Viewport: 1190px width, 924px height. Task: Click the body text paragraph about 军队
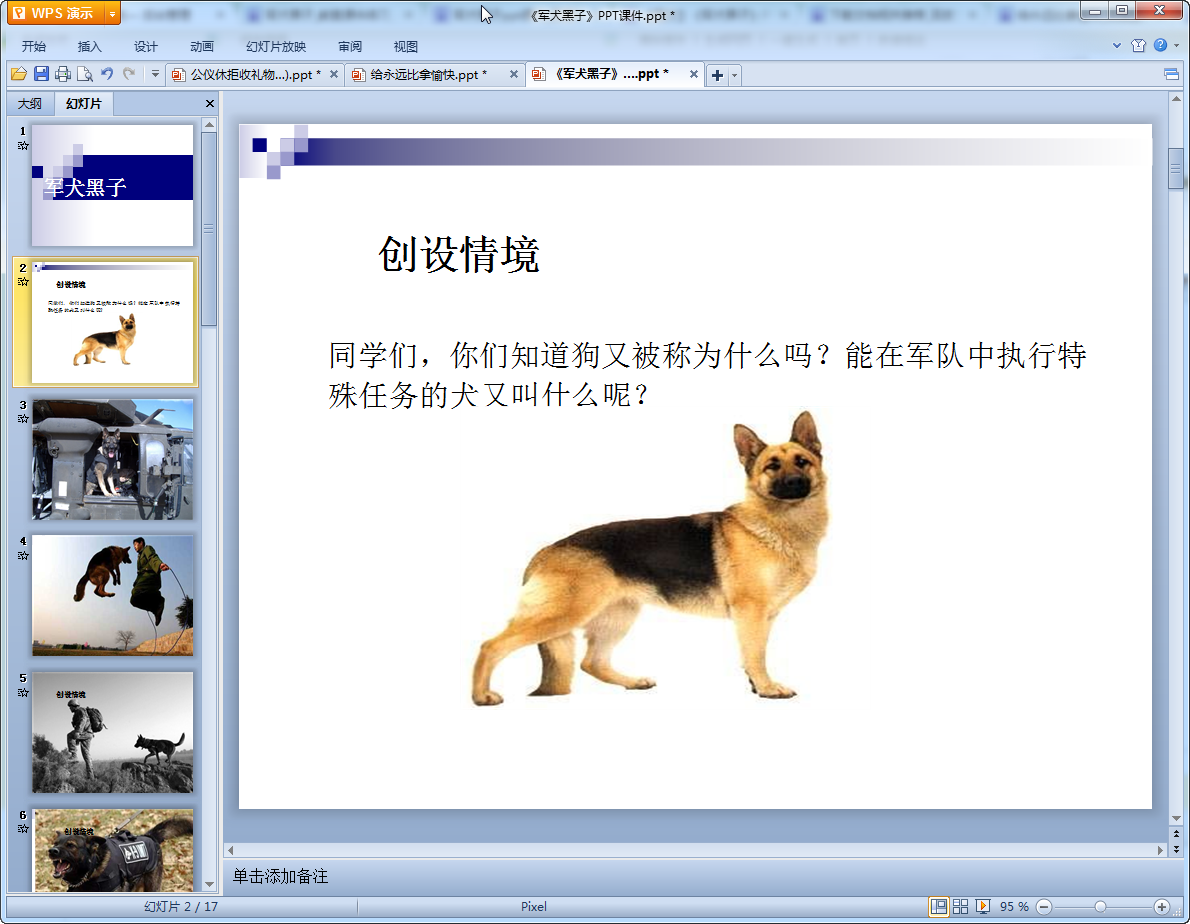click(707, 375)
